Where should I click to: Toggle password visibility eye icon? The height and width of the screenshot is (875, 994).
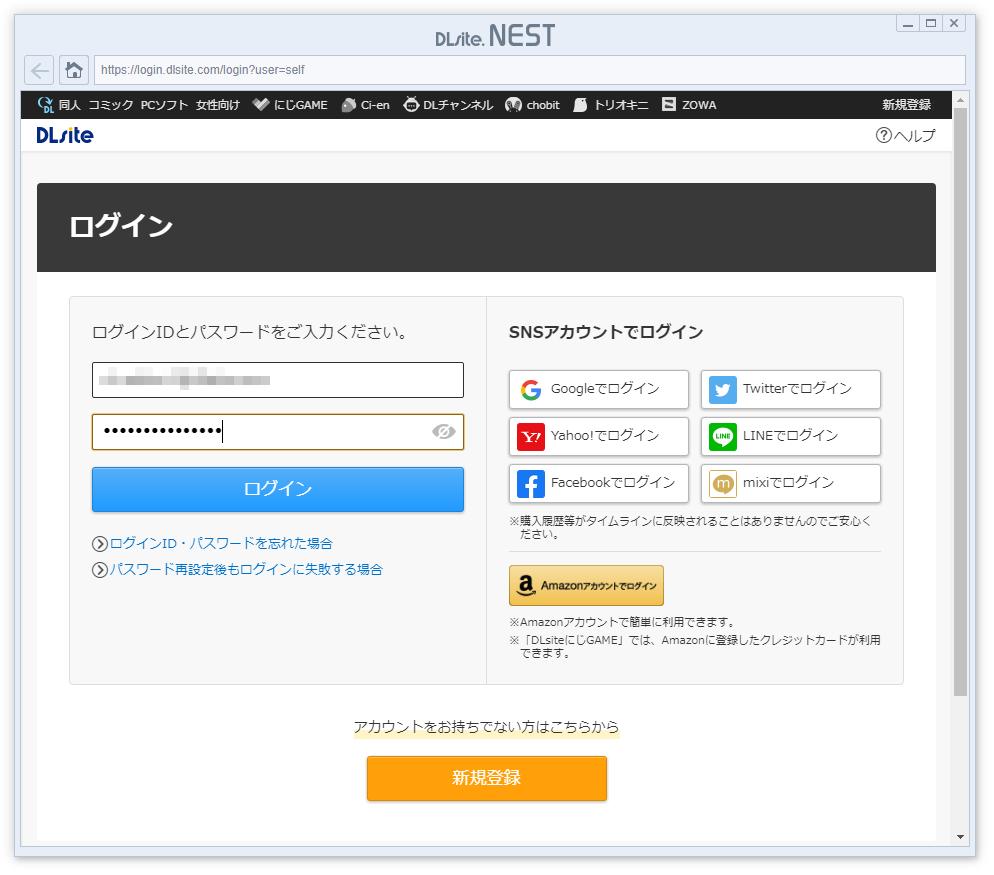pyautogui.click(x=444, y=432)
